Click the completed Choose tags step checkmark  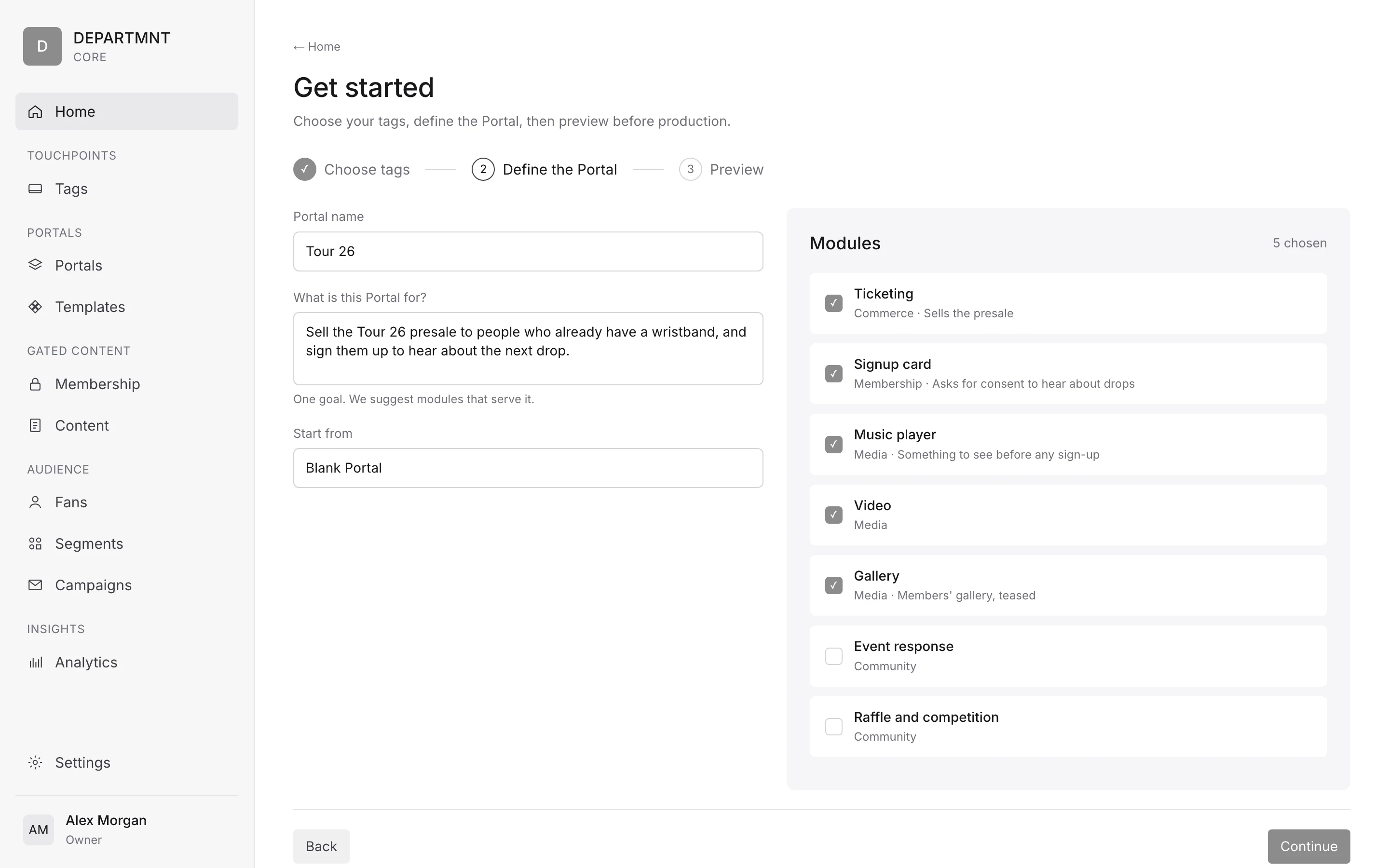tap(305, 169)
